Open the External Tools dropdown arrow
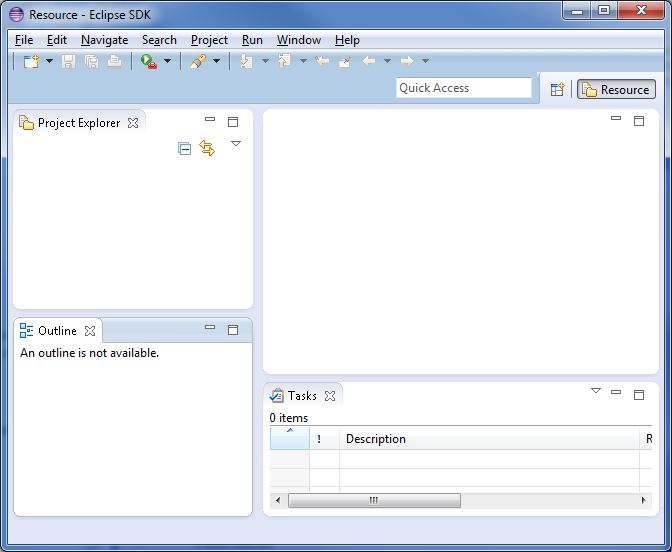672x552 pixels. [168, 61]
